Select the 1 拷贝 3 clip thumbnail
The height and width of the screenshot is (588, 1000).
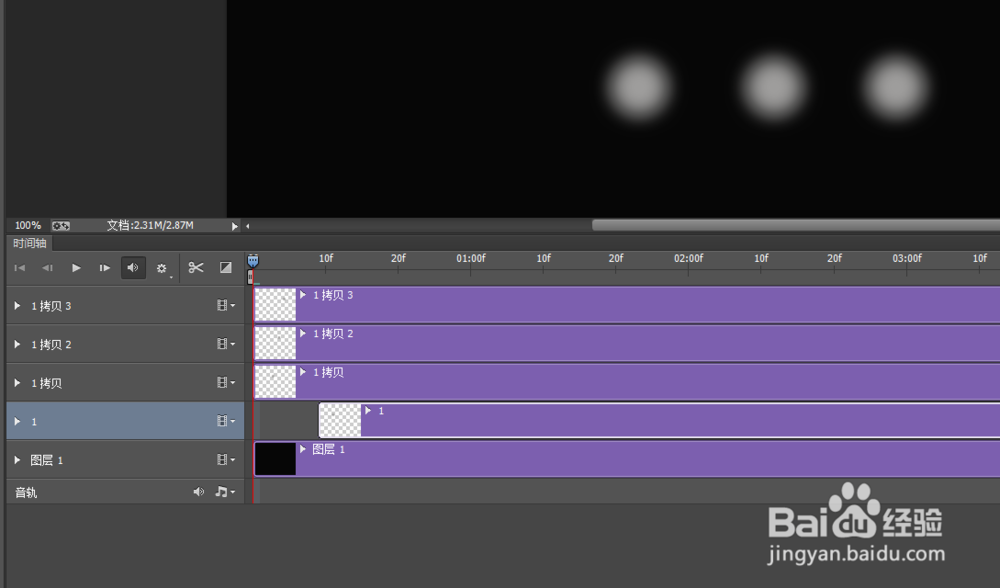point(276,304)
